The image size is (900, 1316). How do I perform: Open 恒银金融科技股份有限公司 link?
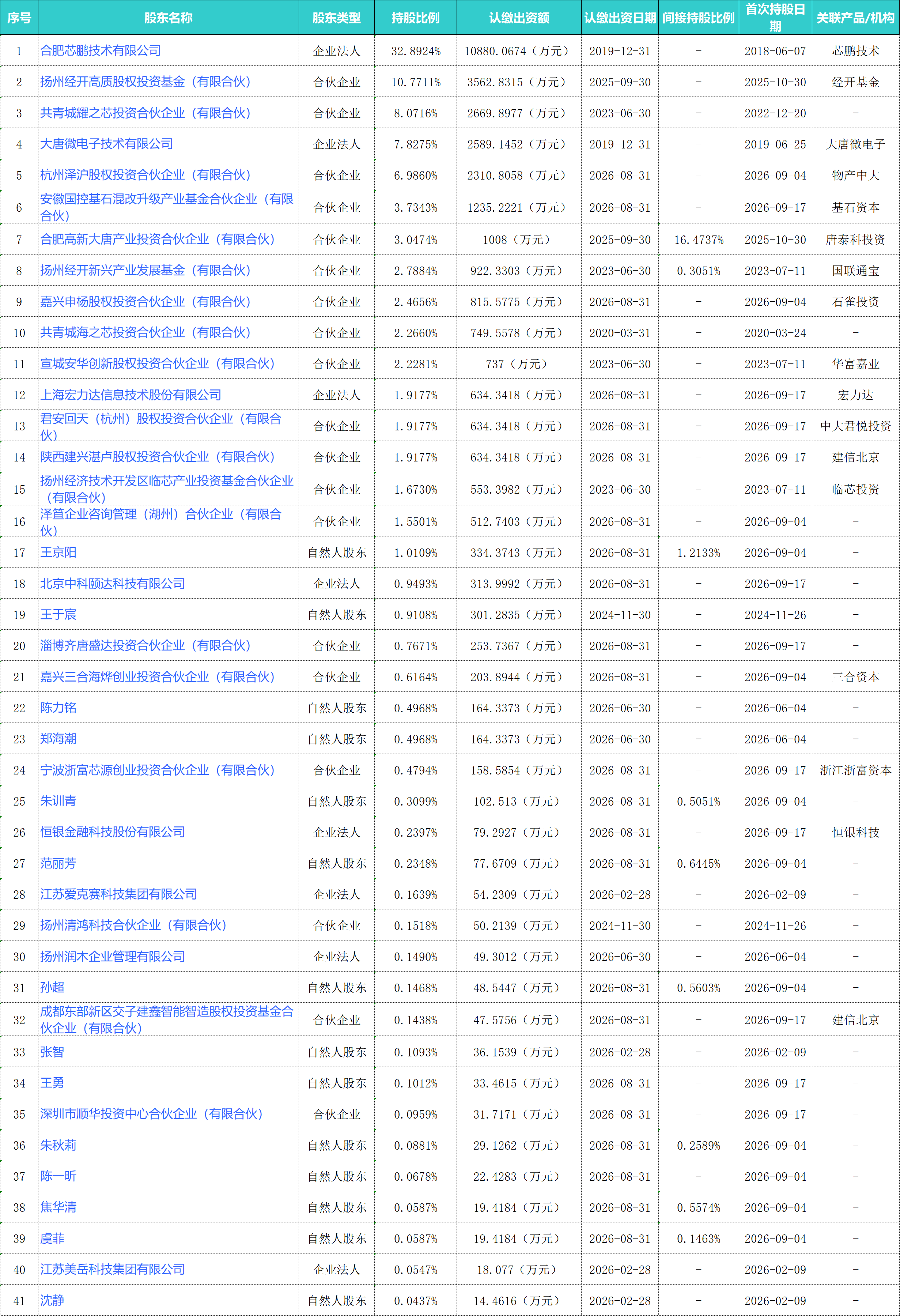[x=113, y=832]
